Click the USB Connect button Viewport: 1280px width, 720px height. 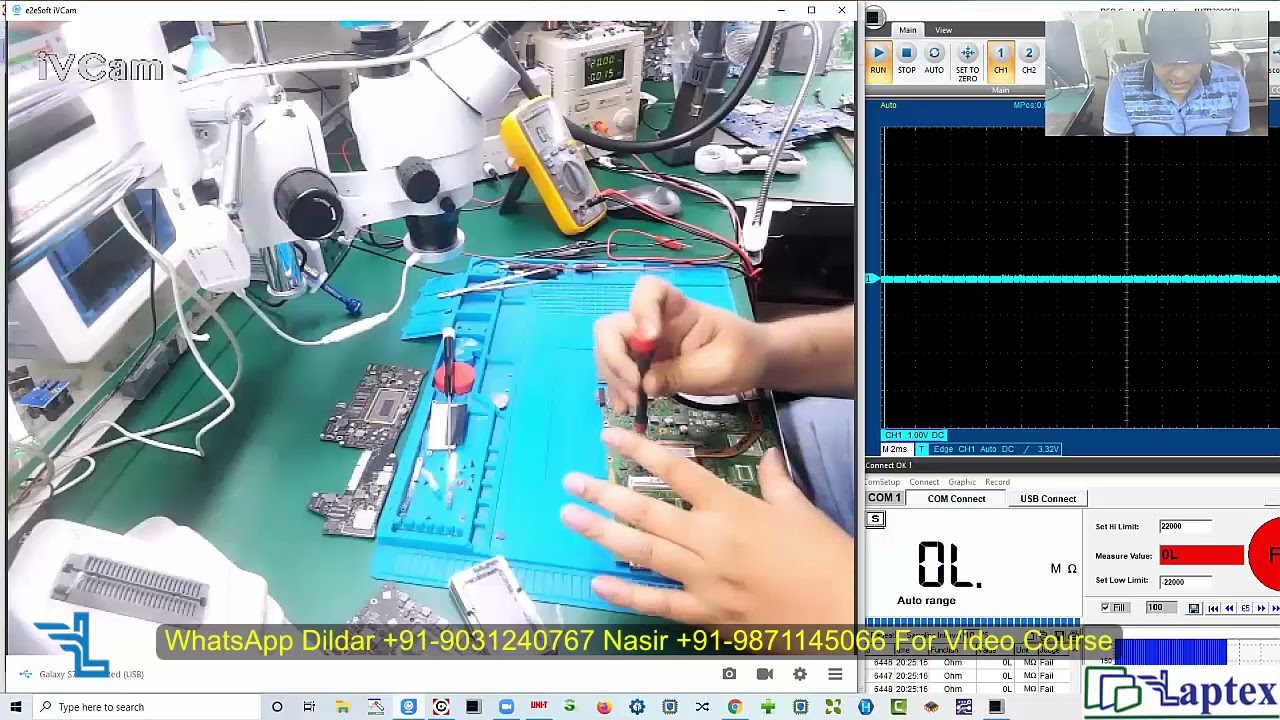point(1048,499)
